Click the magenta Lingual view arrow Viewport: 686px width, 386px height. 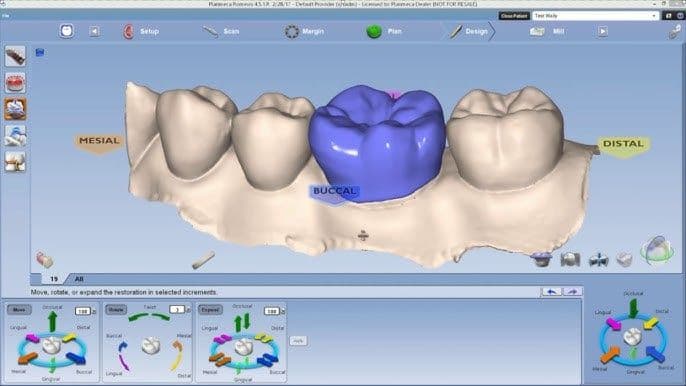(614, 324)
